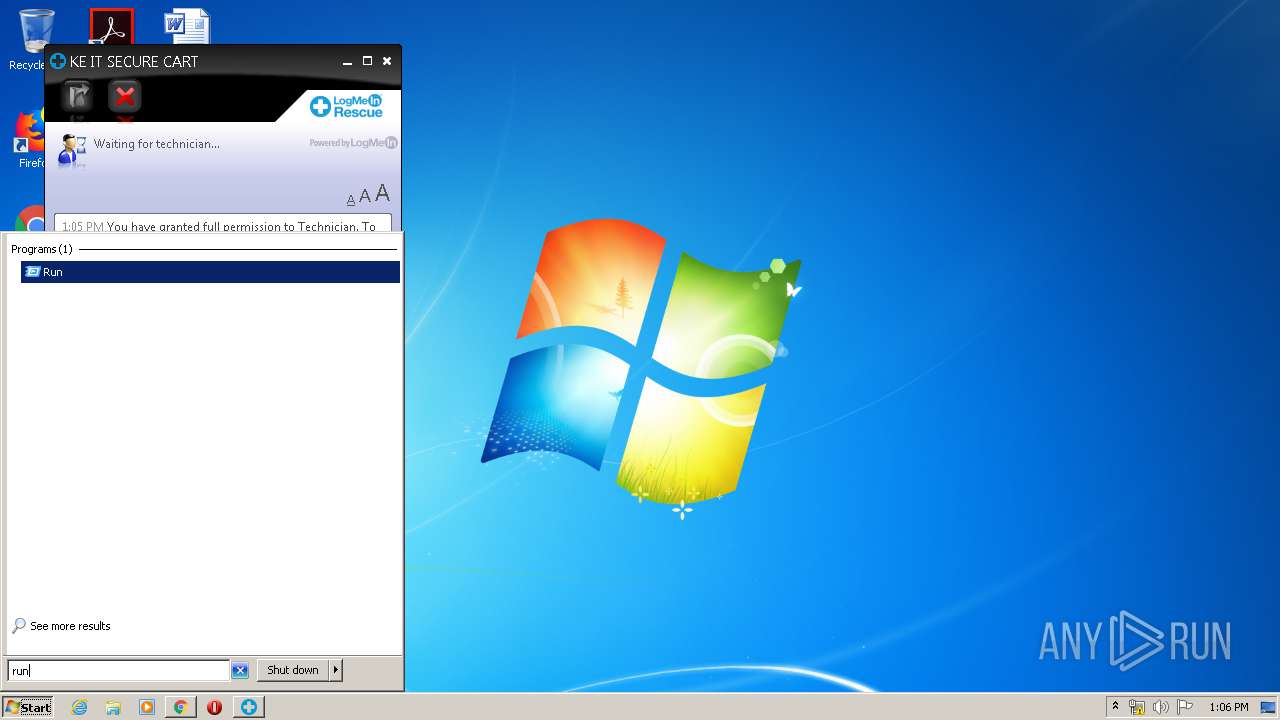
Task: Click the technician avatar icon
Action: [x=72, y=149]
